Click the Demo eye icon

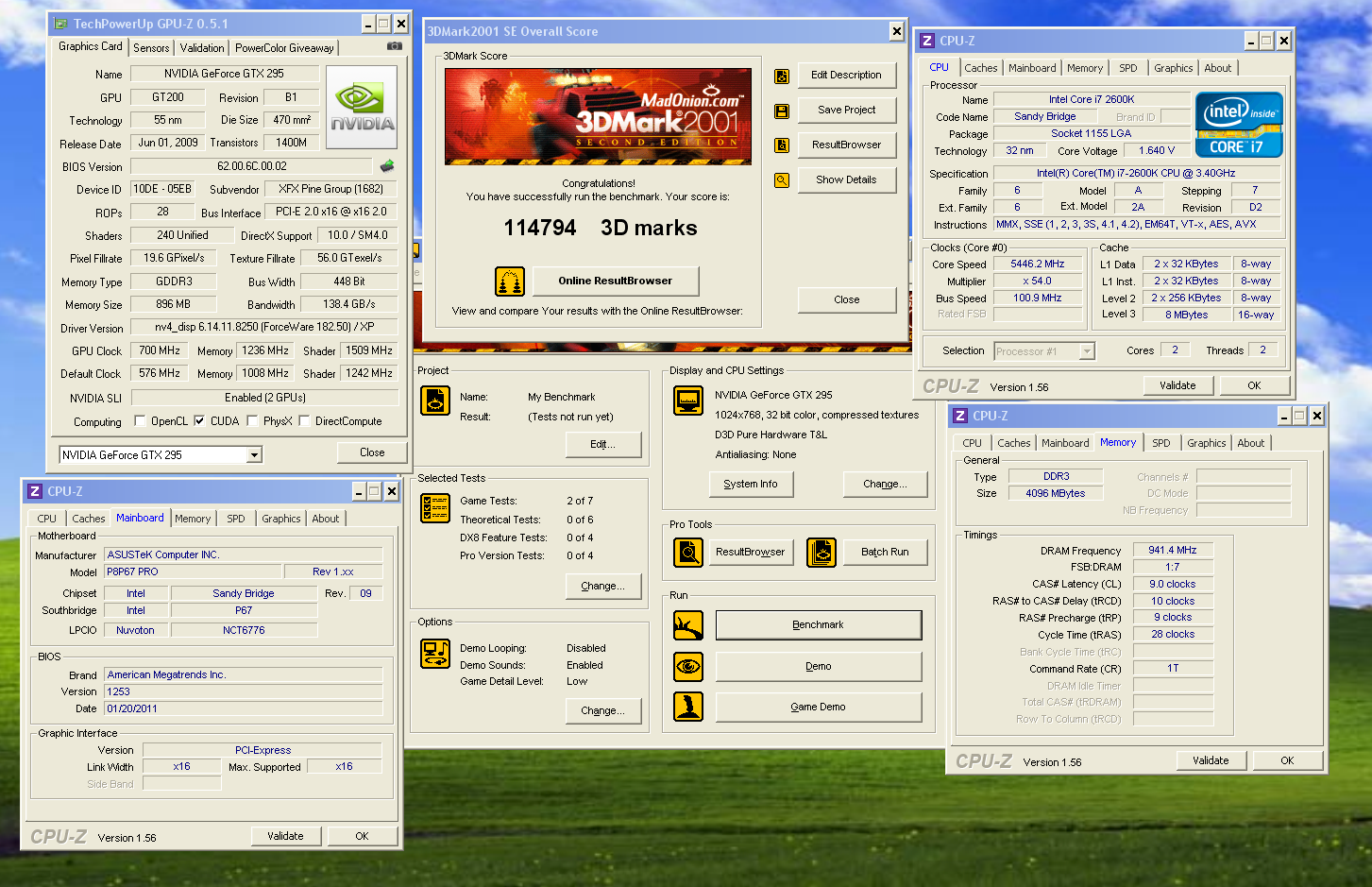click(x=688, y=666)
